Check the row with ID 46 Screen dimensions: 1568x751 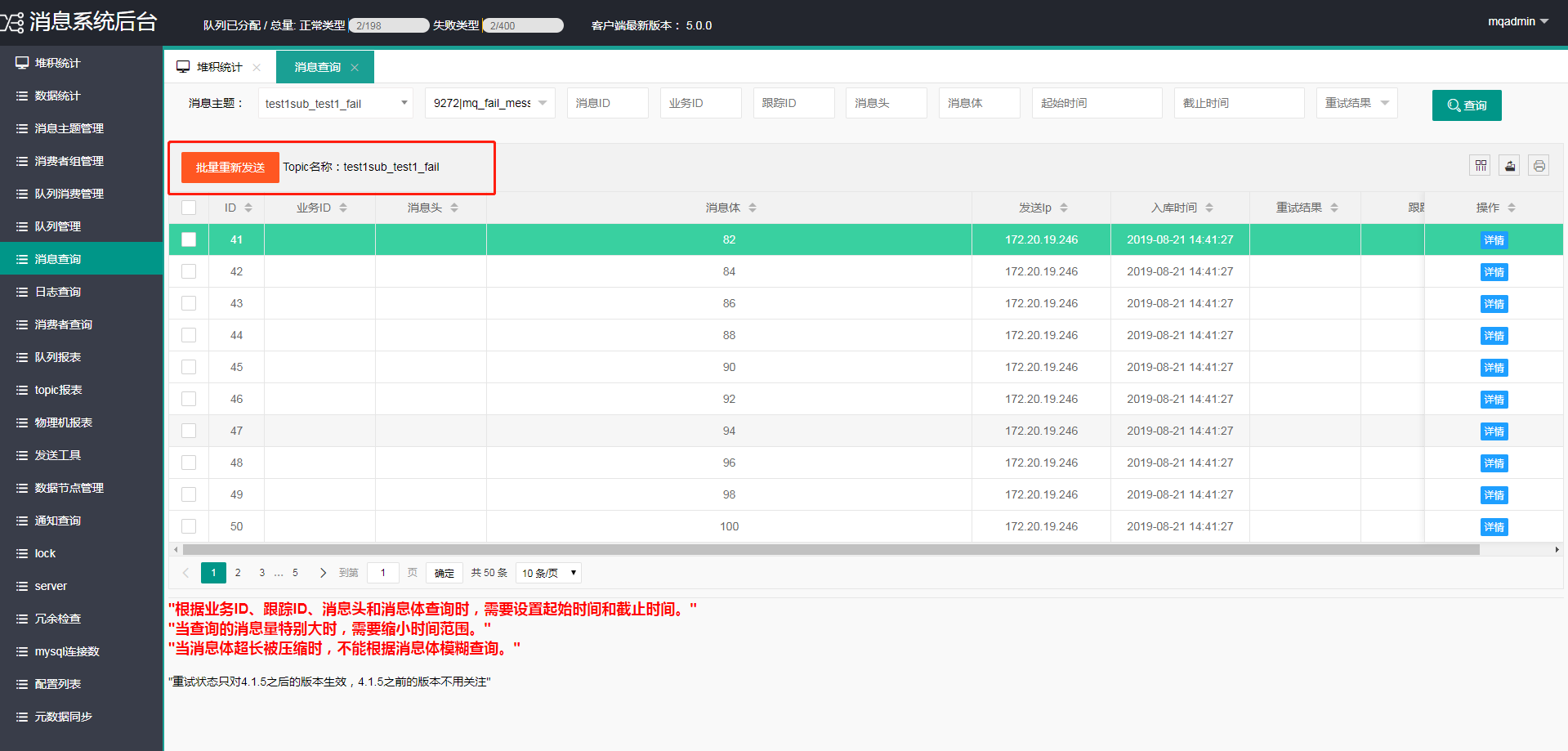click(189, 399)
